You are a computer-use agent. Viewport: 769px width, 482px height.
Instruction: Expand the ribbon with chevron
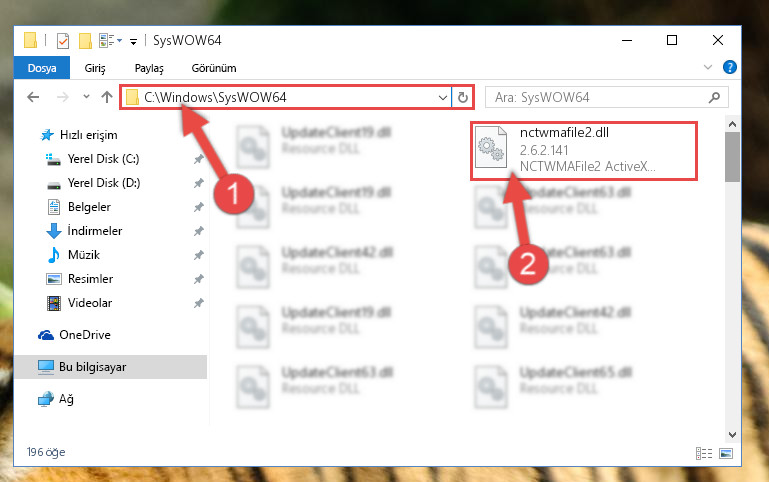(708, 67)
